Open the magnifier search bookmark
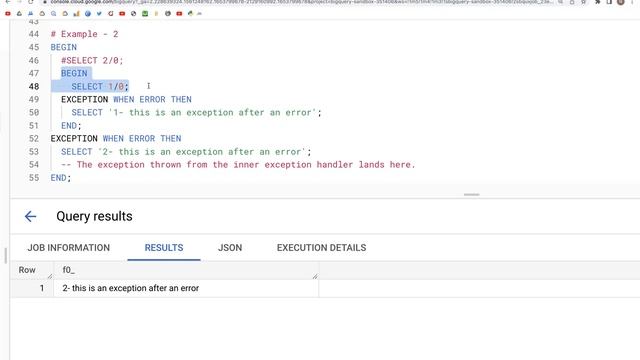This screenshot has height=360, width=640. [53, 13]
